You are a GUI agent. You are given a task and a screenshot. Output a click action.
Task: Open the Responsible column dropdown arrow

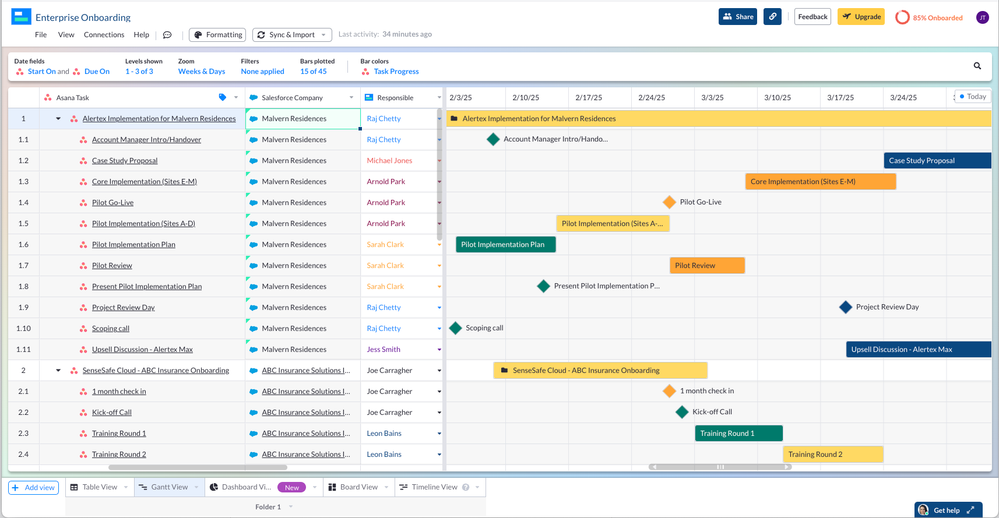pos(439,97)
